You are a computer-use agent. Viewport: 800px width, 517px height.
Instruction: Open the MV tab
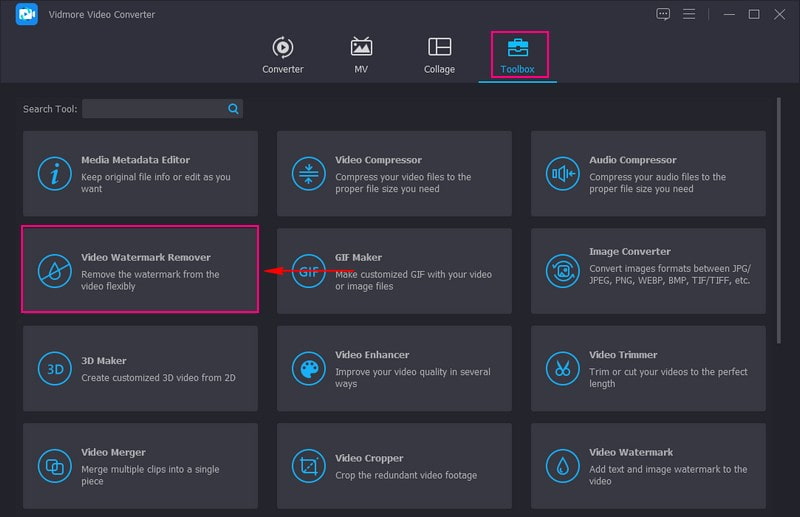click(x=361, y=55)
